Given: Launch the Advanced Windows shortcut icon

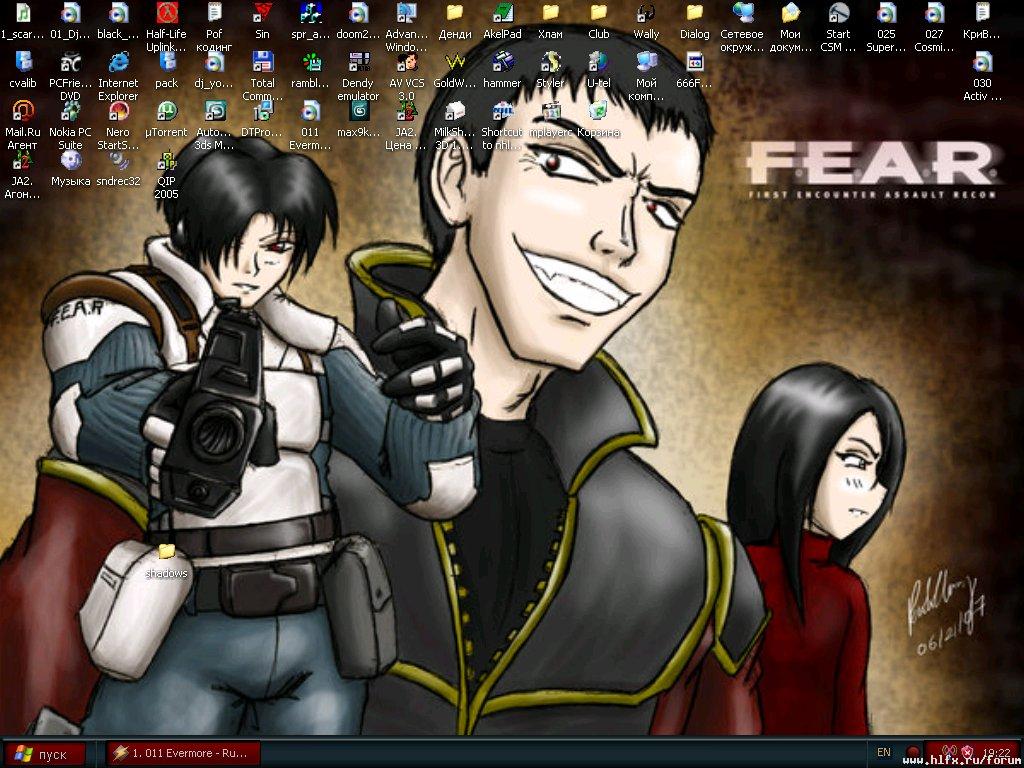Looking at the screenshot, I should [407, 12].
